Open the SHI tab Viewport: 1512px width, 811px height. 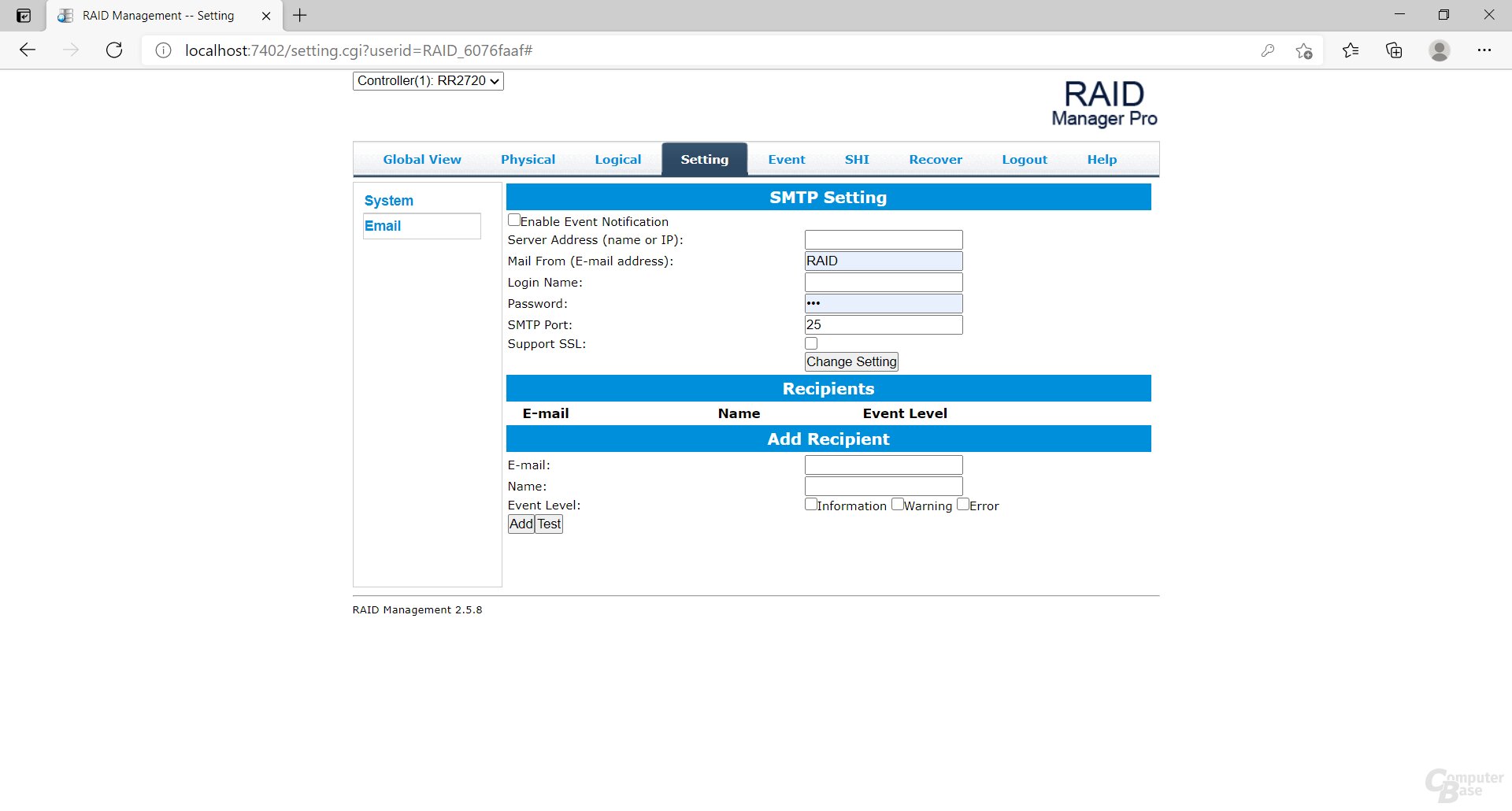pyautogui.click(x=857, y=159)
